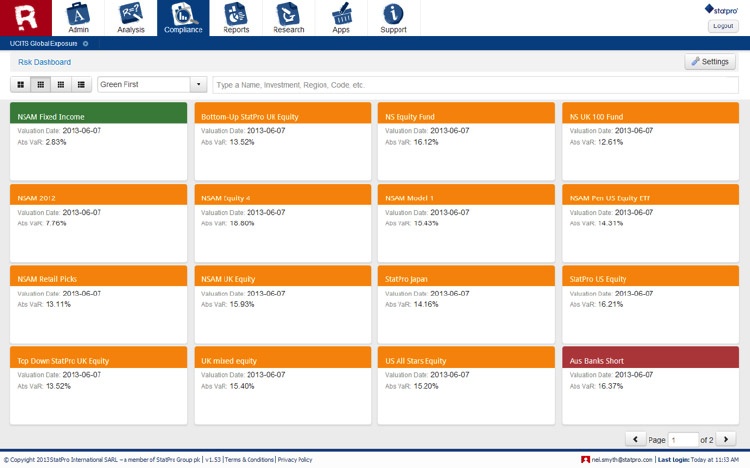Switch to list view layout

point(81,85)
